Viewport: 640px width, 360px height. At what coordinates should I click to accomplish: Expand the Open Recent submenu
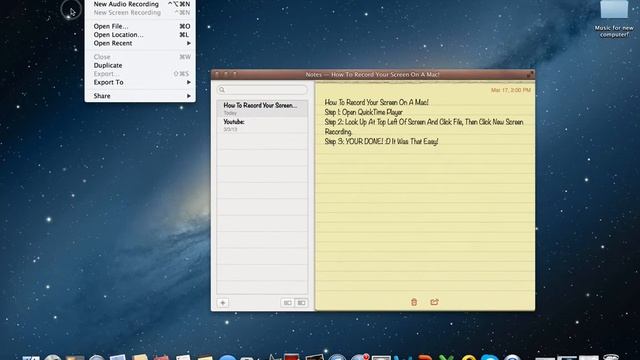tap(140, 43)
